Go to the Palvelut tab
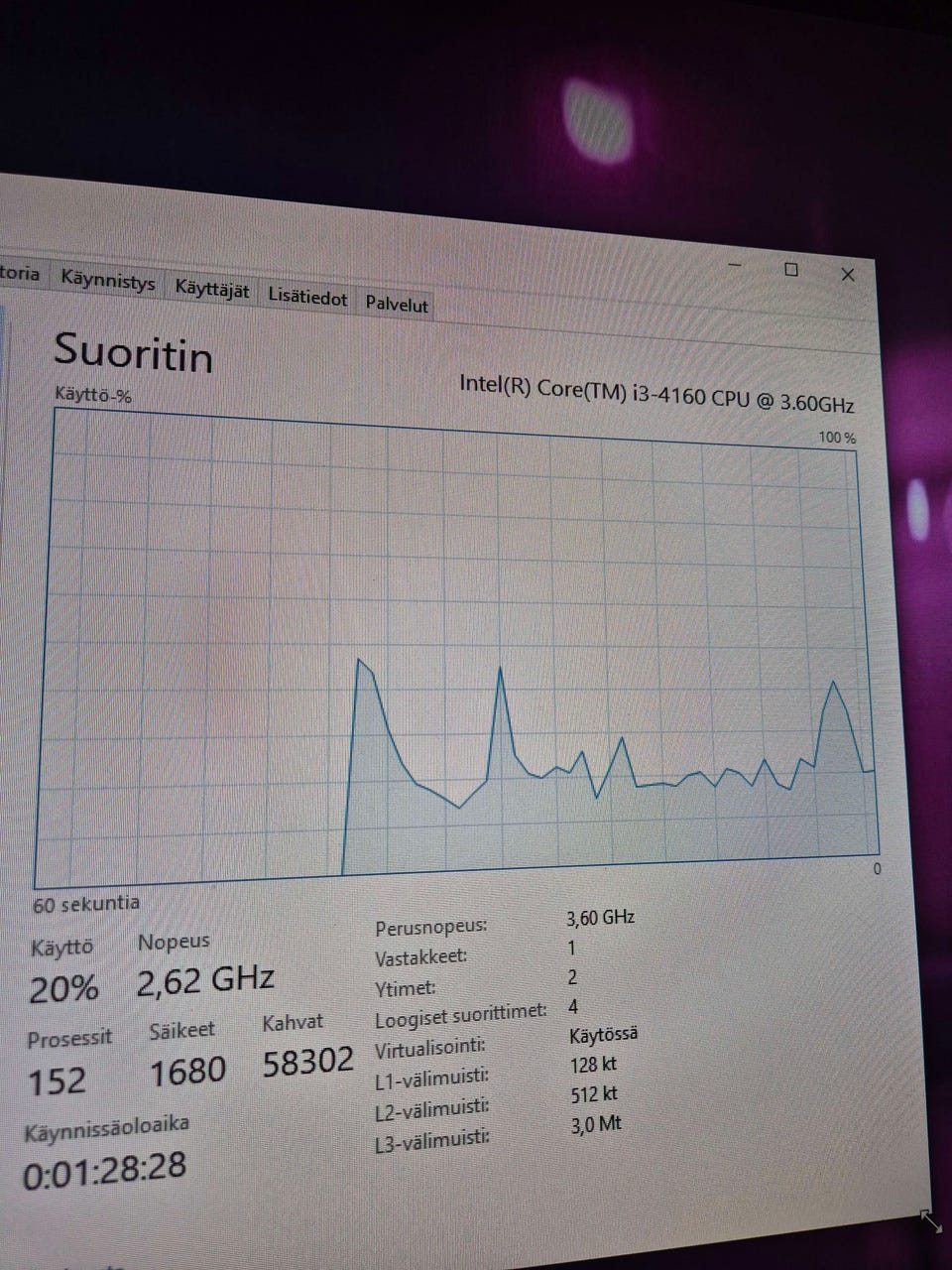The image size is (952, 1270). pos(396,304)
